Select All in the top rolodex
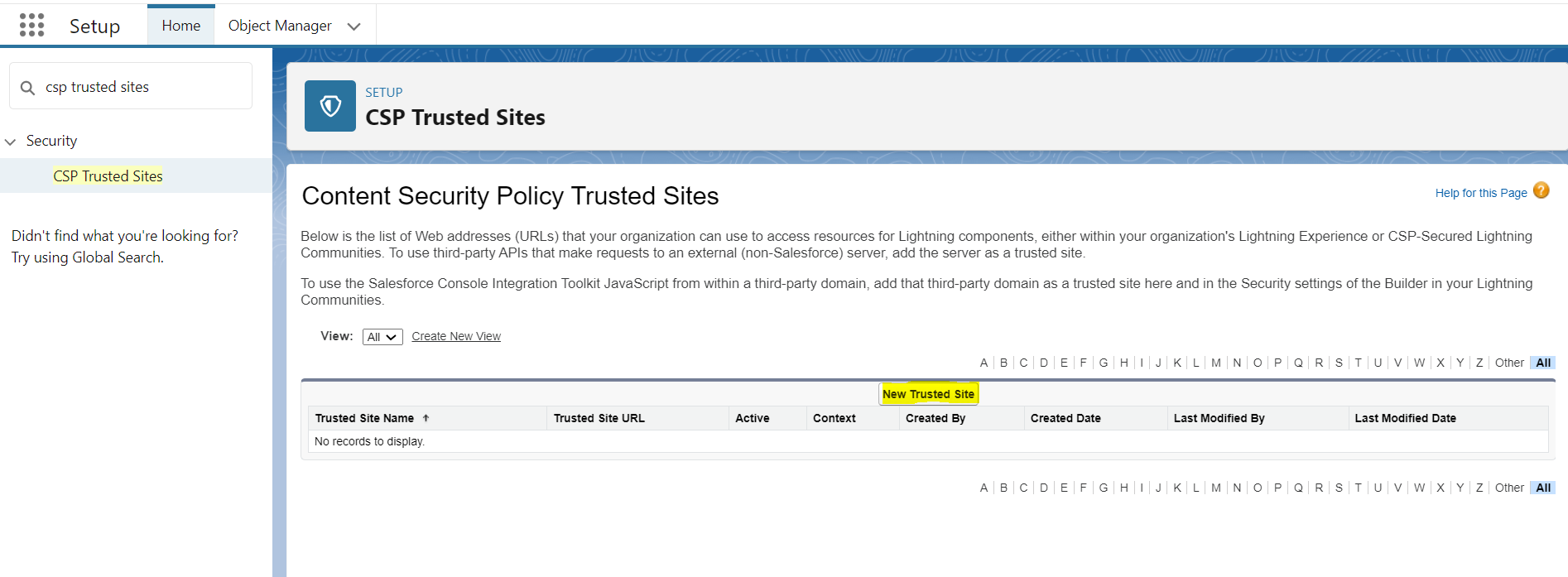The image size is (1568, 577). [1543, 363]
